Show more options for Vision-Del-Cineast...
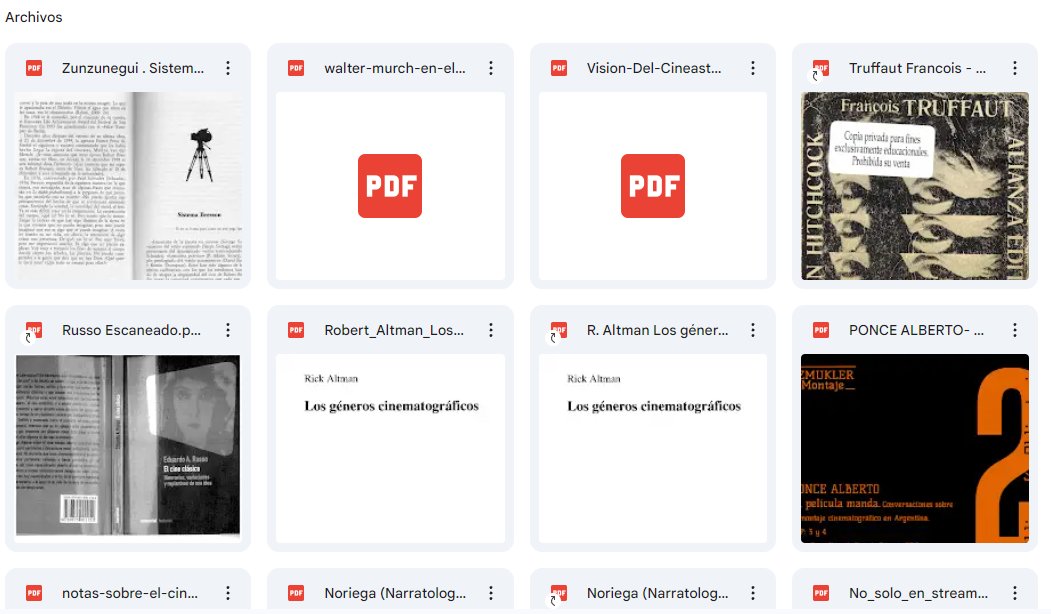Image resolution: width=1051 pixels, height=614 pixels. point(753,68)
